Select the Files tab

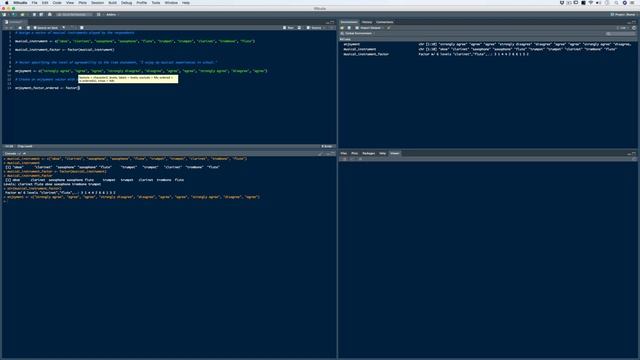(344, 153)
